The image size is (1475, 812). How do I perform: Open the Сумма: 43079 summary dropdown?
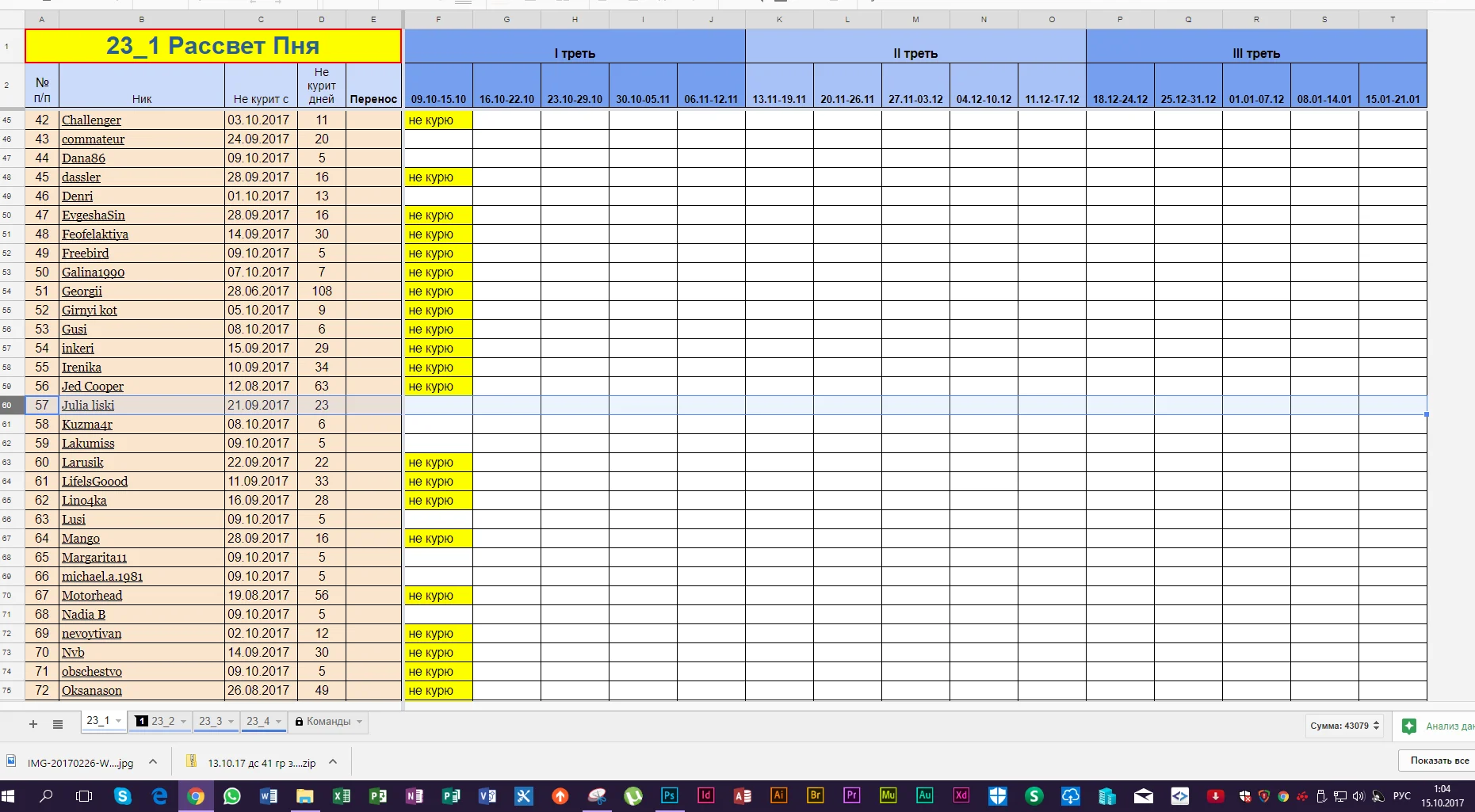[1344, 726]
